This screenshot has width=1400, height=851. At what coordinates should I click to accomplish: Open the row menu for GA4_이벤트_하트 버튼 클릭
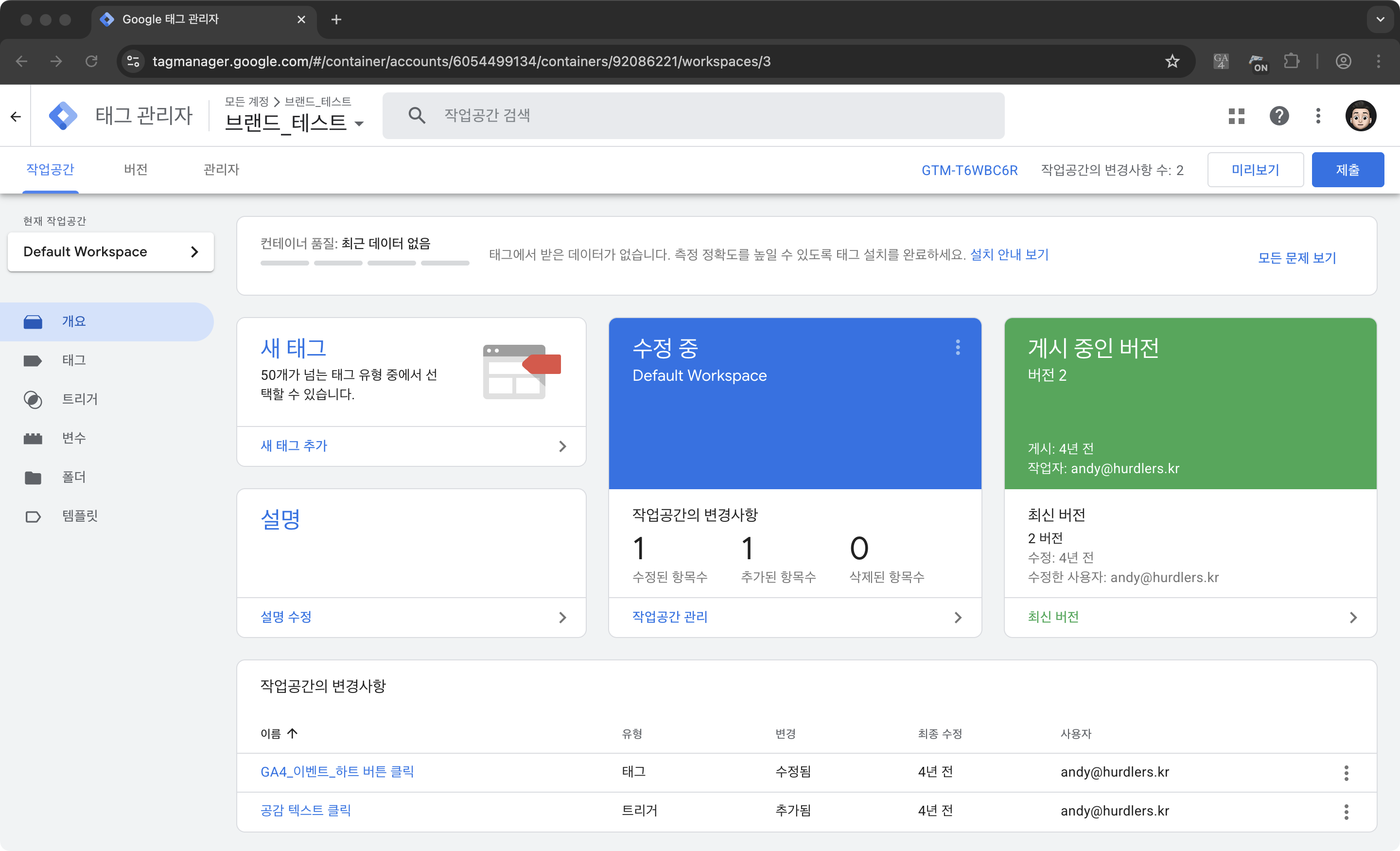(x=1346, y=773)
